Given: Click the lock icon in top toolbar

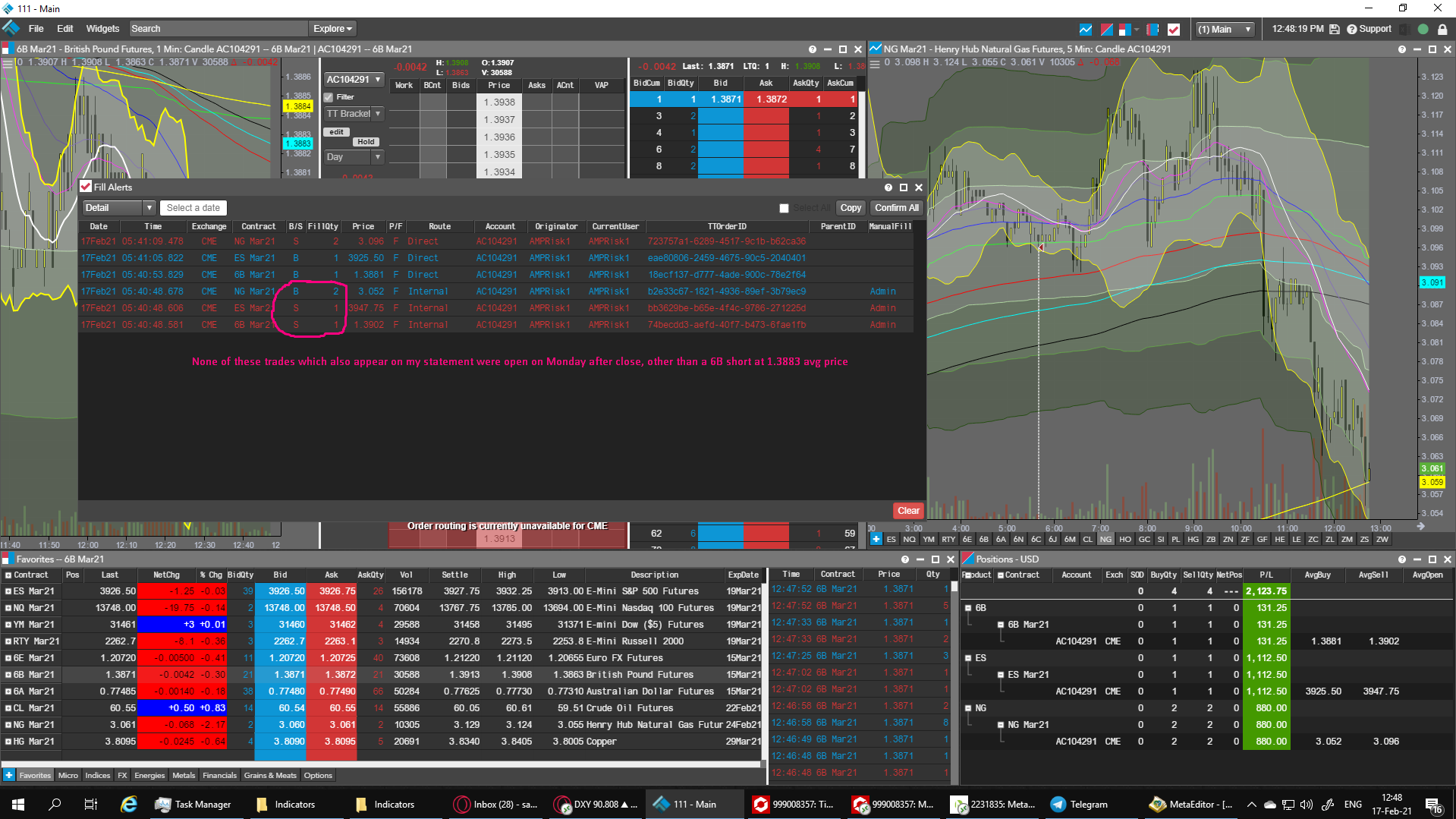Looking at the screenshot, I should coord(1442,29).
